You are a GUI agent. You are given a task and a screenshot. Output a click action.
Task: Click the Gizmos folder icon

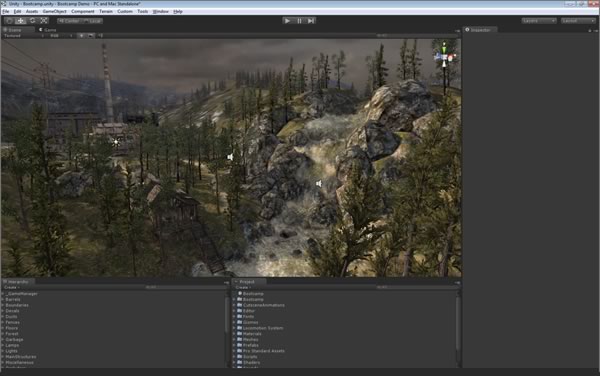click(240, 322)
